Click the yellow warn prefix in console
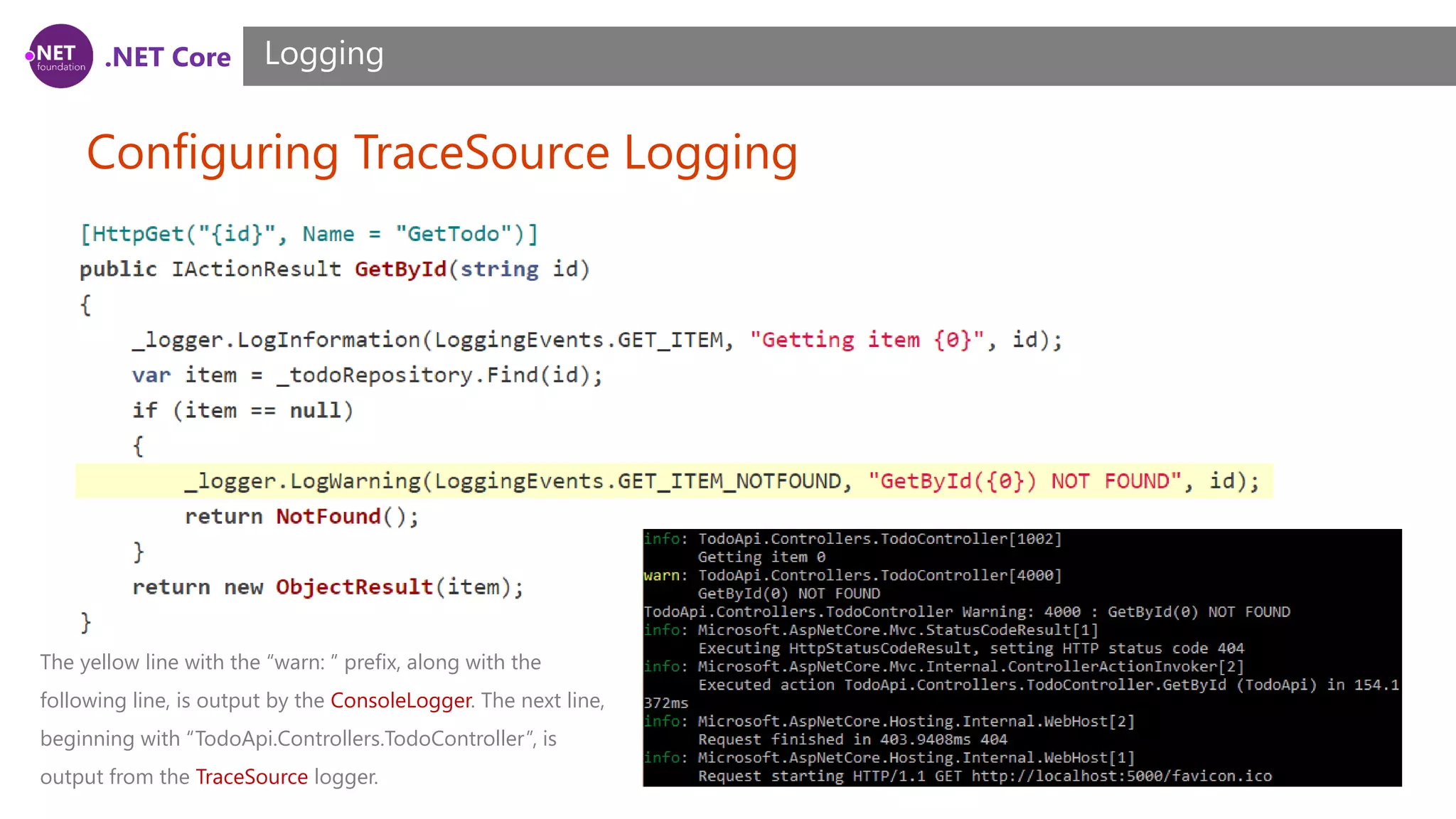Screen dimensions: 1456x819 point(661,575)
